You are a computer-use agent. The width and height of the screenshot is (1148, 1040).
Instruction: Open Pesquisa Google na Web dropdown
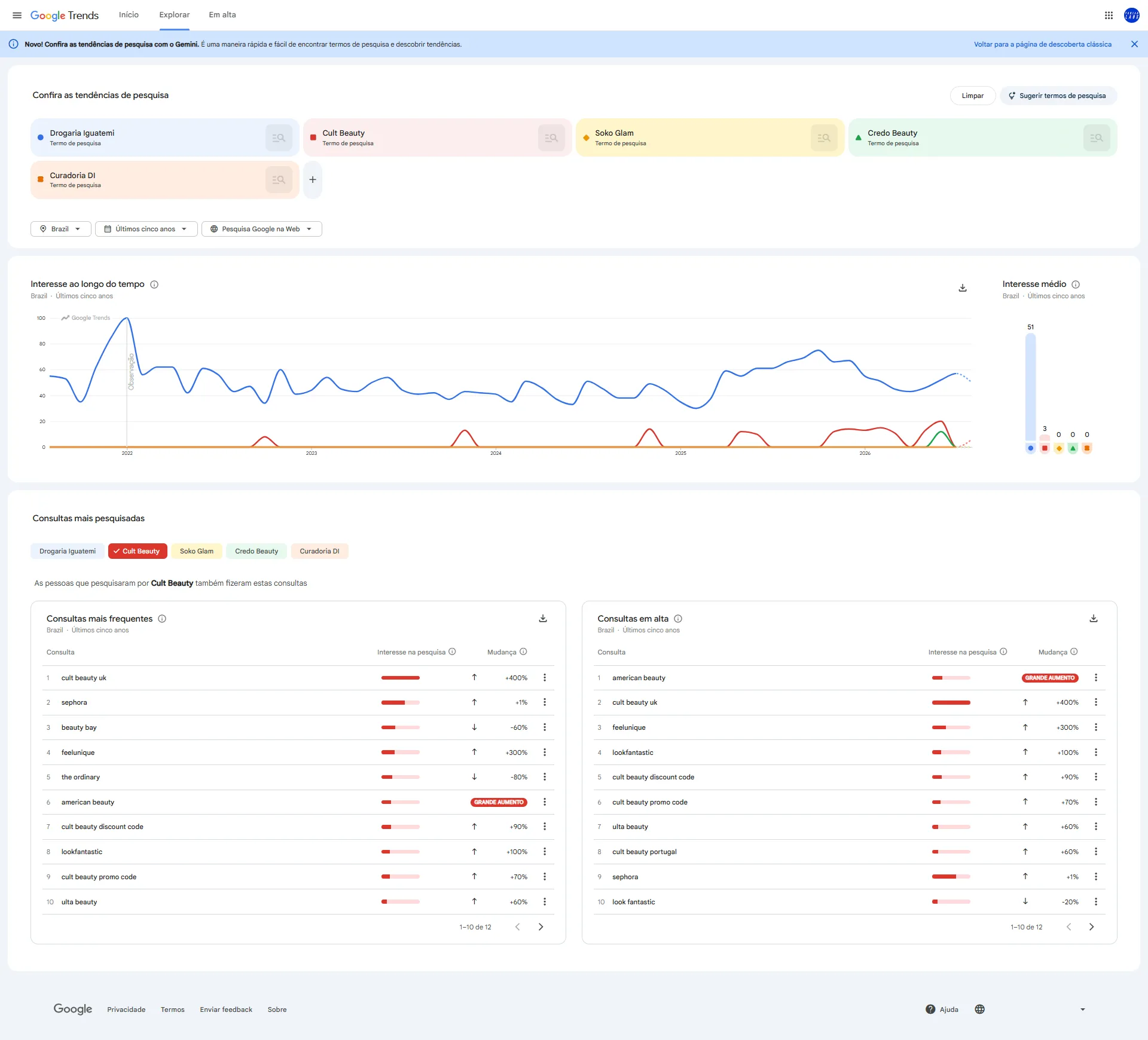pyautogui.click(x=261, y=229)
